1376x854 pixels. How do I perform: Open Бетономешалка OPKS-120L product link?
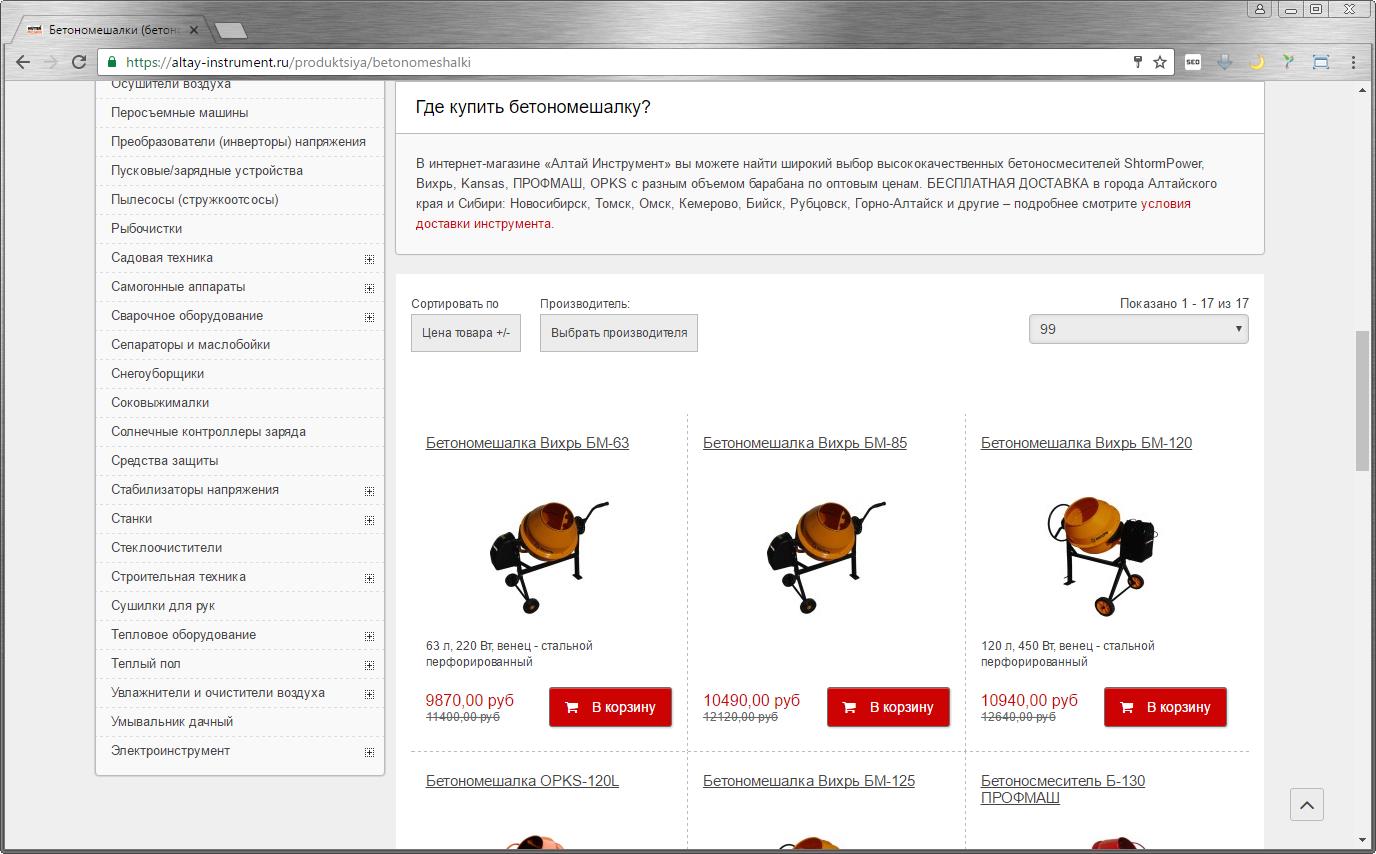pyautogui.click(x=522, y=781)
